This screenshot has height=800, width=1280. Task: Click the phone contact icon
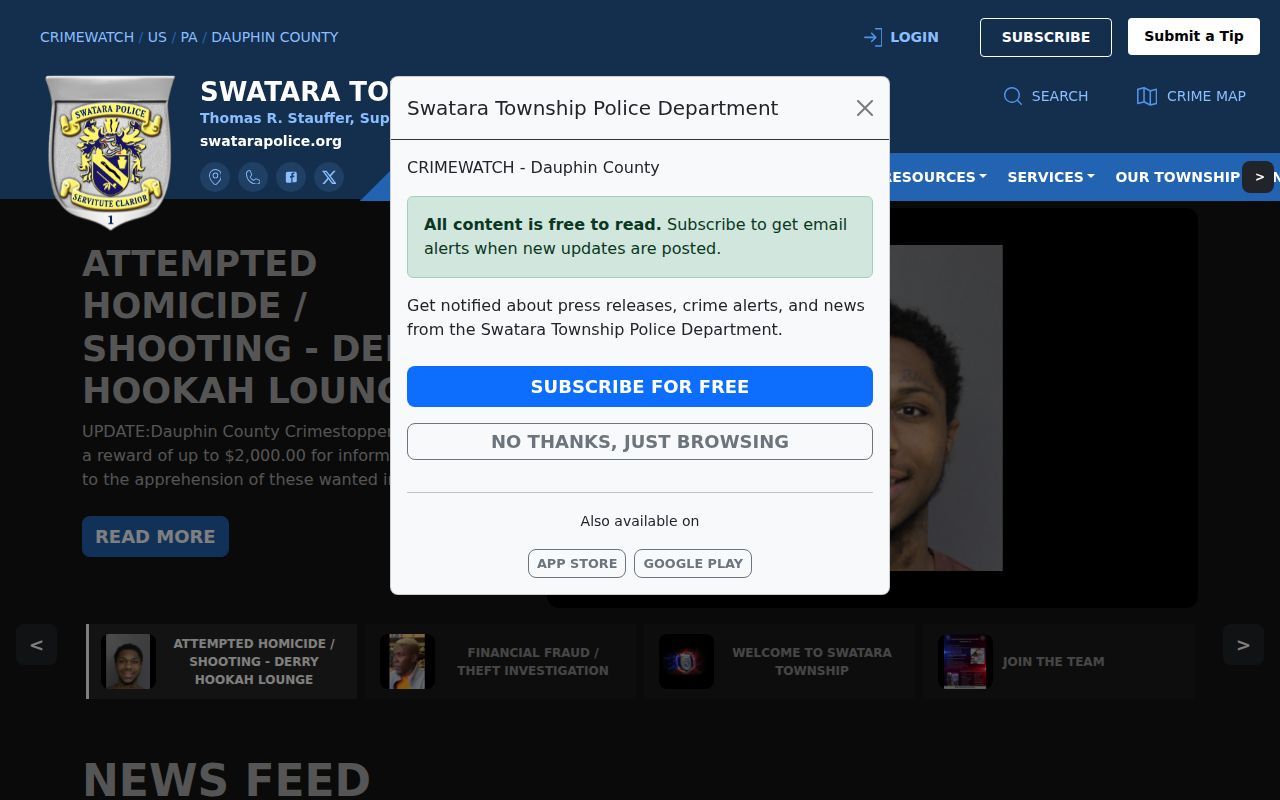click(x=253, y=177)
